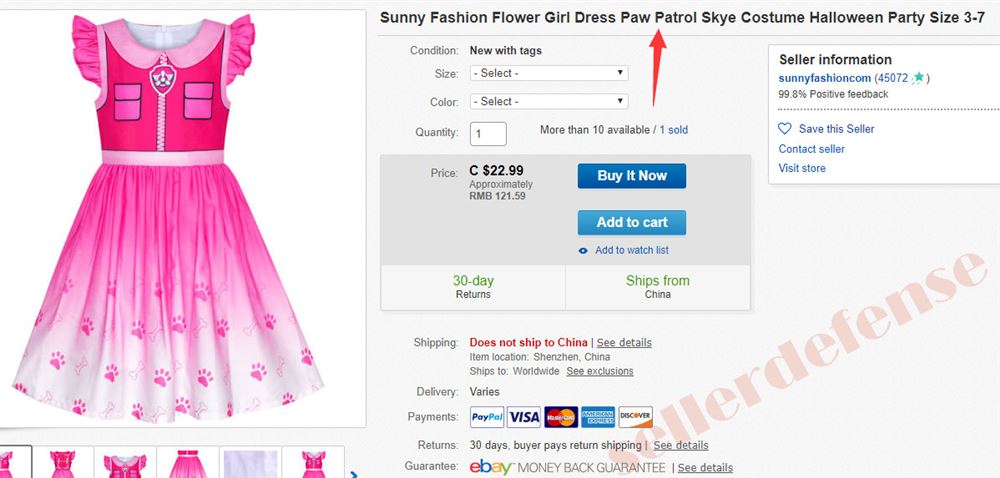This screenshot has height=478, width=1000.
Task: Click the Quantity input field
Action: coord(489,134)
